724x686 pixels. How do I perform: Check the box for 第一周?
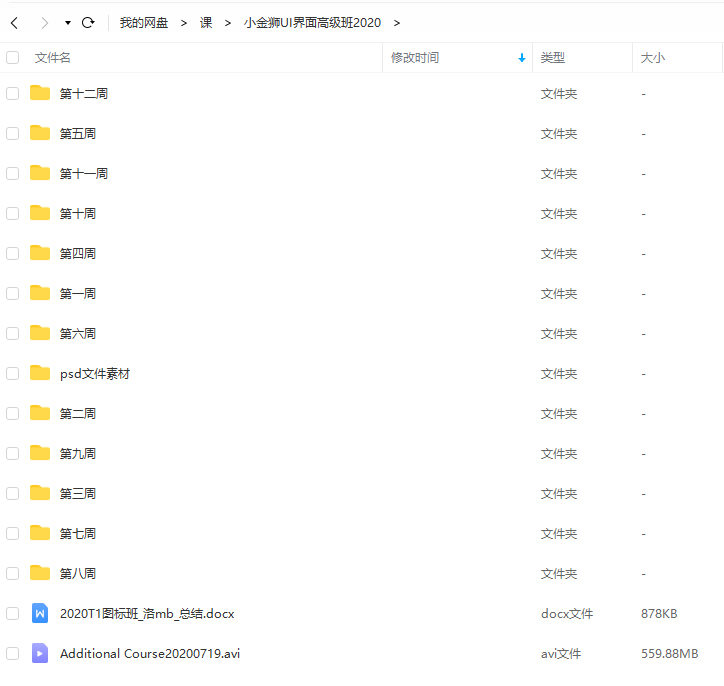12,293
